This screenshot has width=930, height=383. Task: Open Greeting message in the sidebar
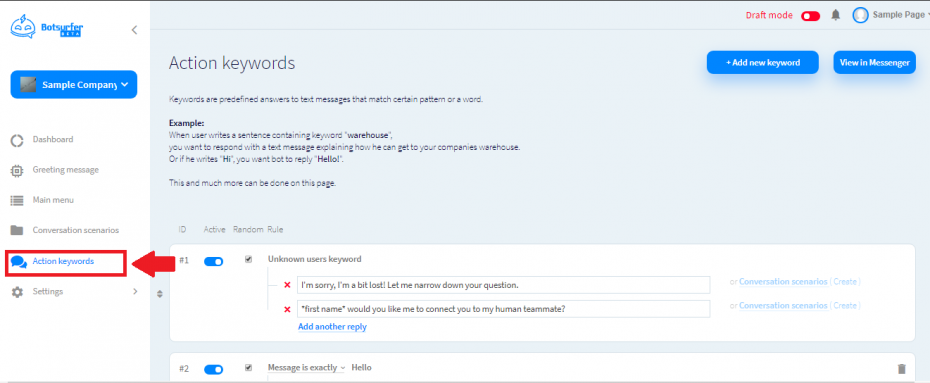pos(65,170)
